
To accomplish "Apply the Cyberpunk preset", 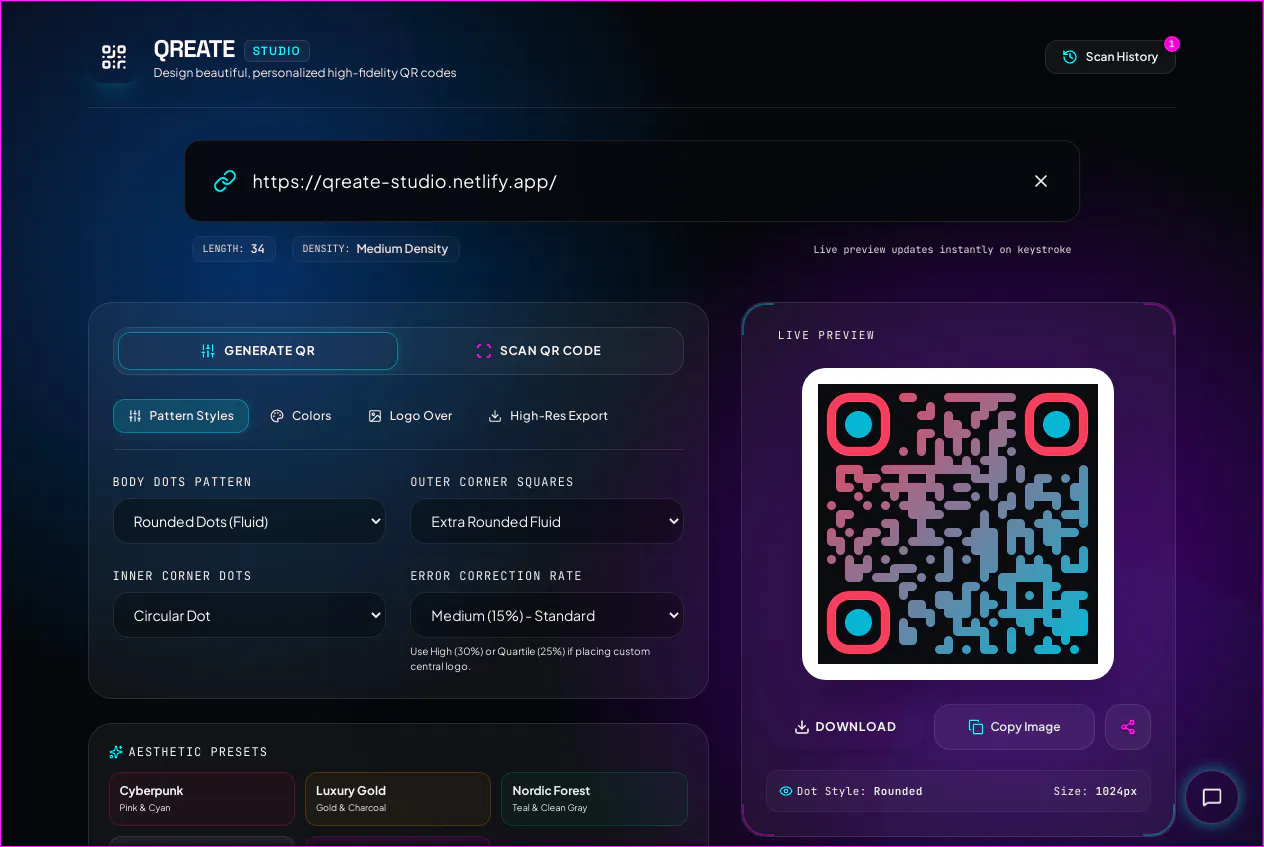I will (202, 798).
